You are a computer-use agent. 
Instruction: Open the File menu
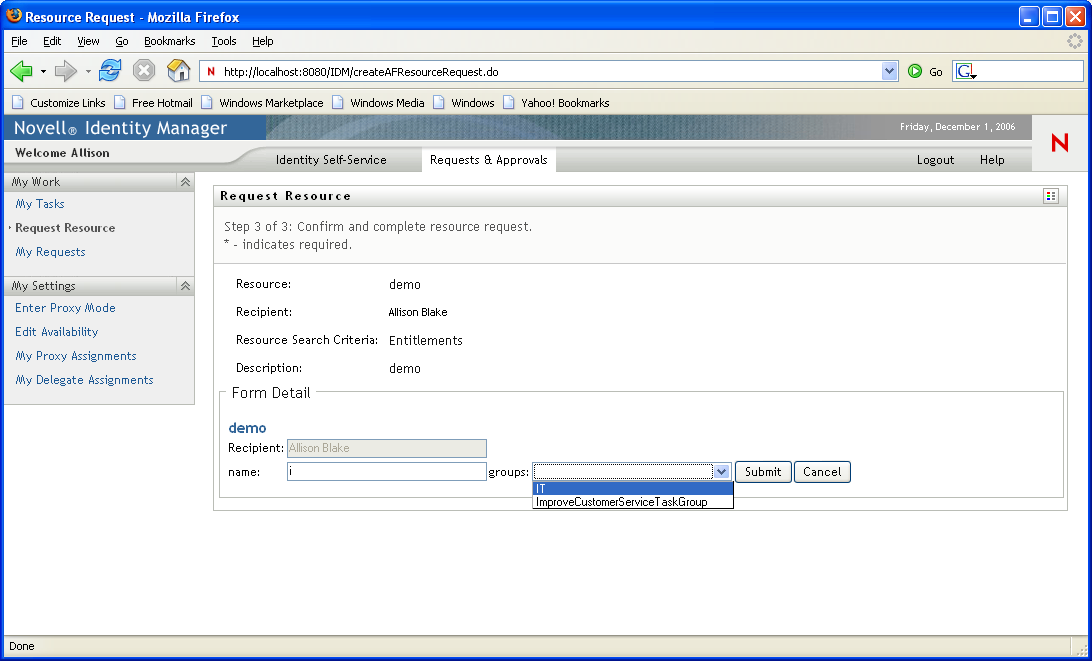[x=20, y=41]
